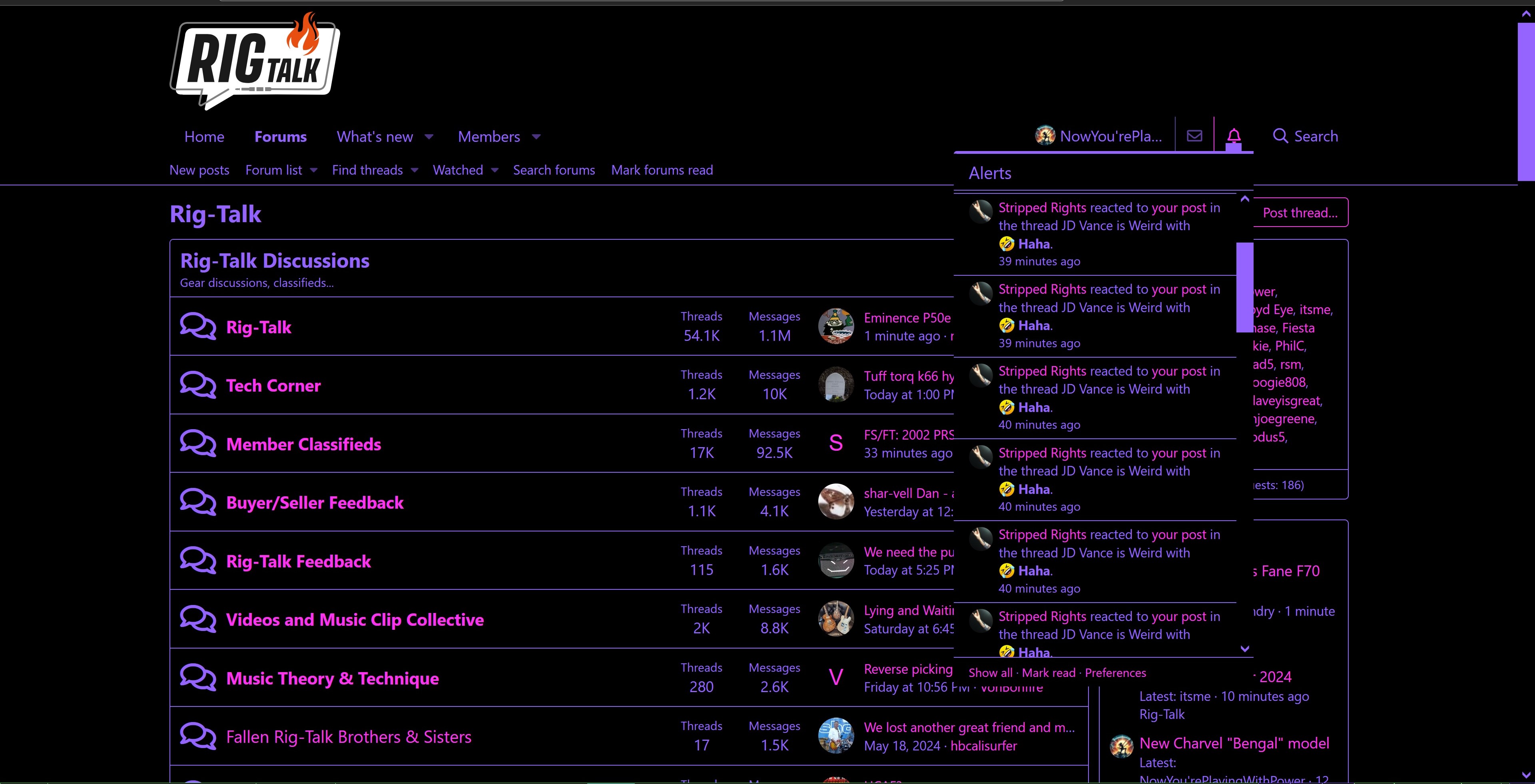
Task: Click the Rig-Talk forum bubbles icon
Action: tap(198, 326)
